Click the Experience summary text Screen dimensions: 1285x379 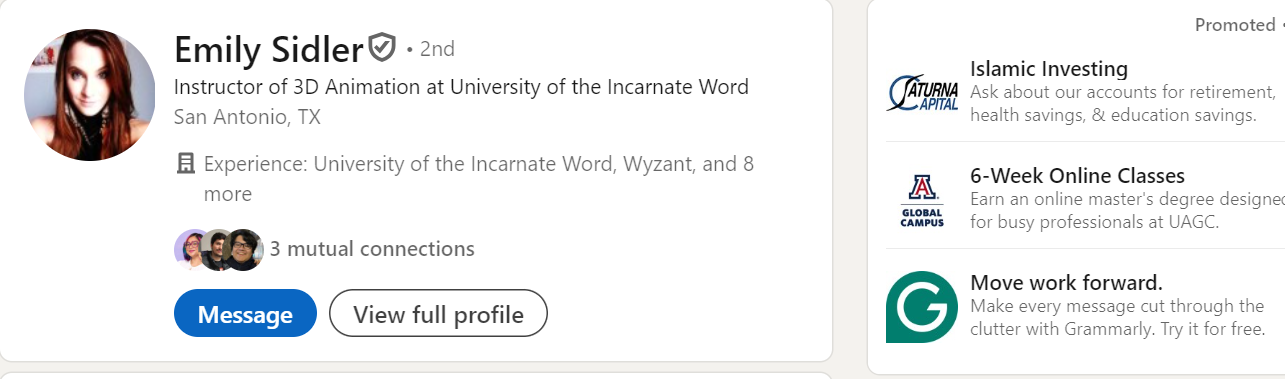coord(479,179)
